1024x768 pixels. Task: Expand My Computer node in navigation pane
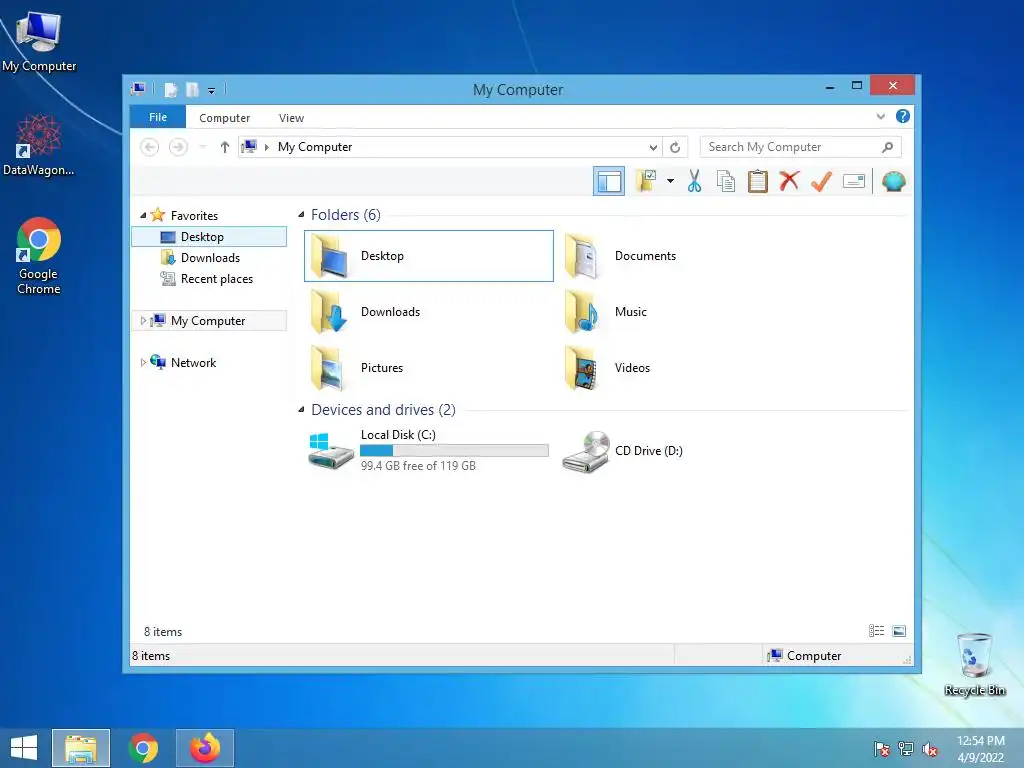tap(143, 320)
